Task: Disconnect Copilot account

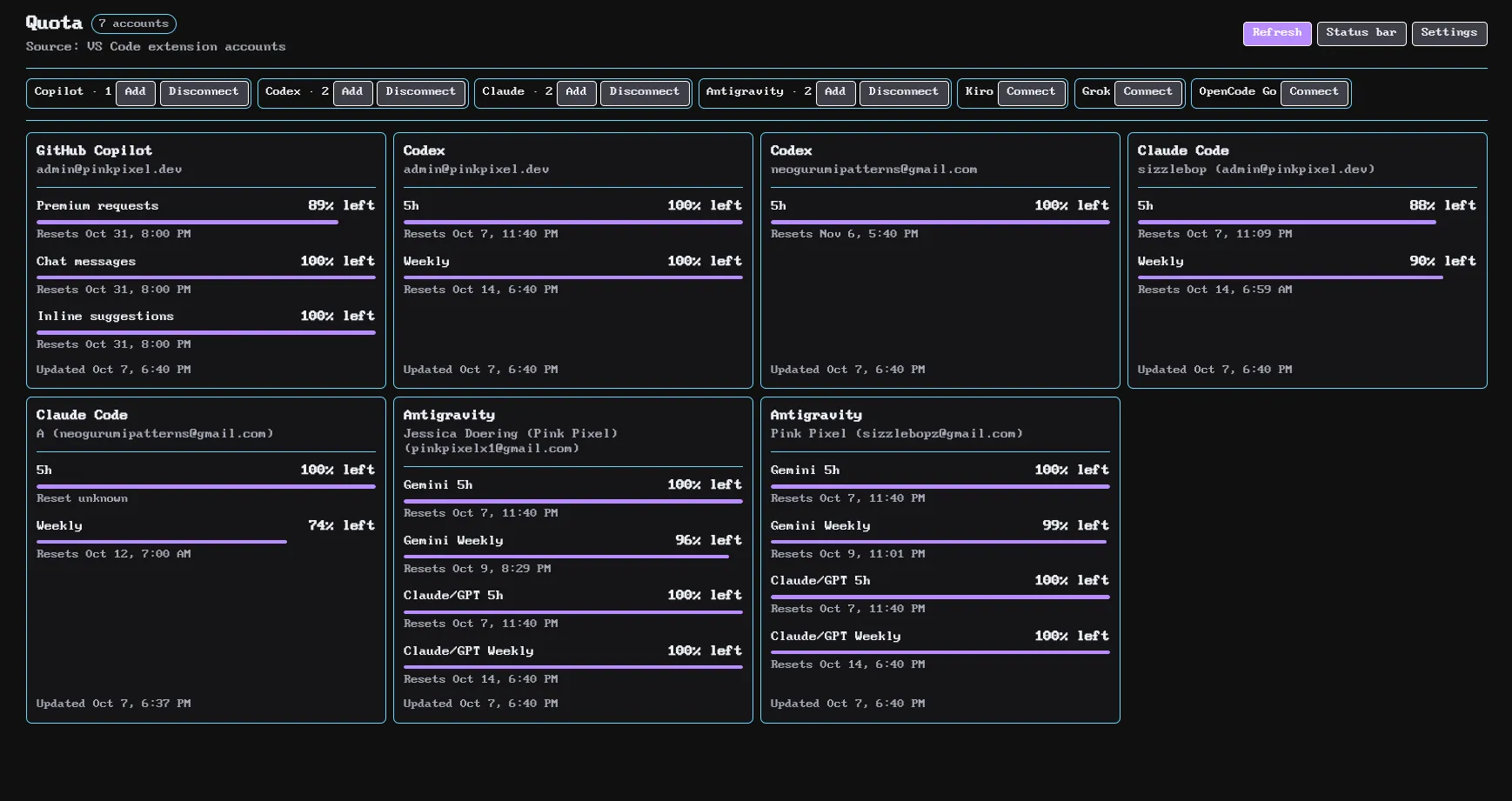Action: pyautogui.click(x=204, y=92)
